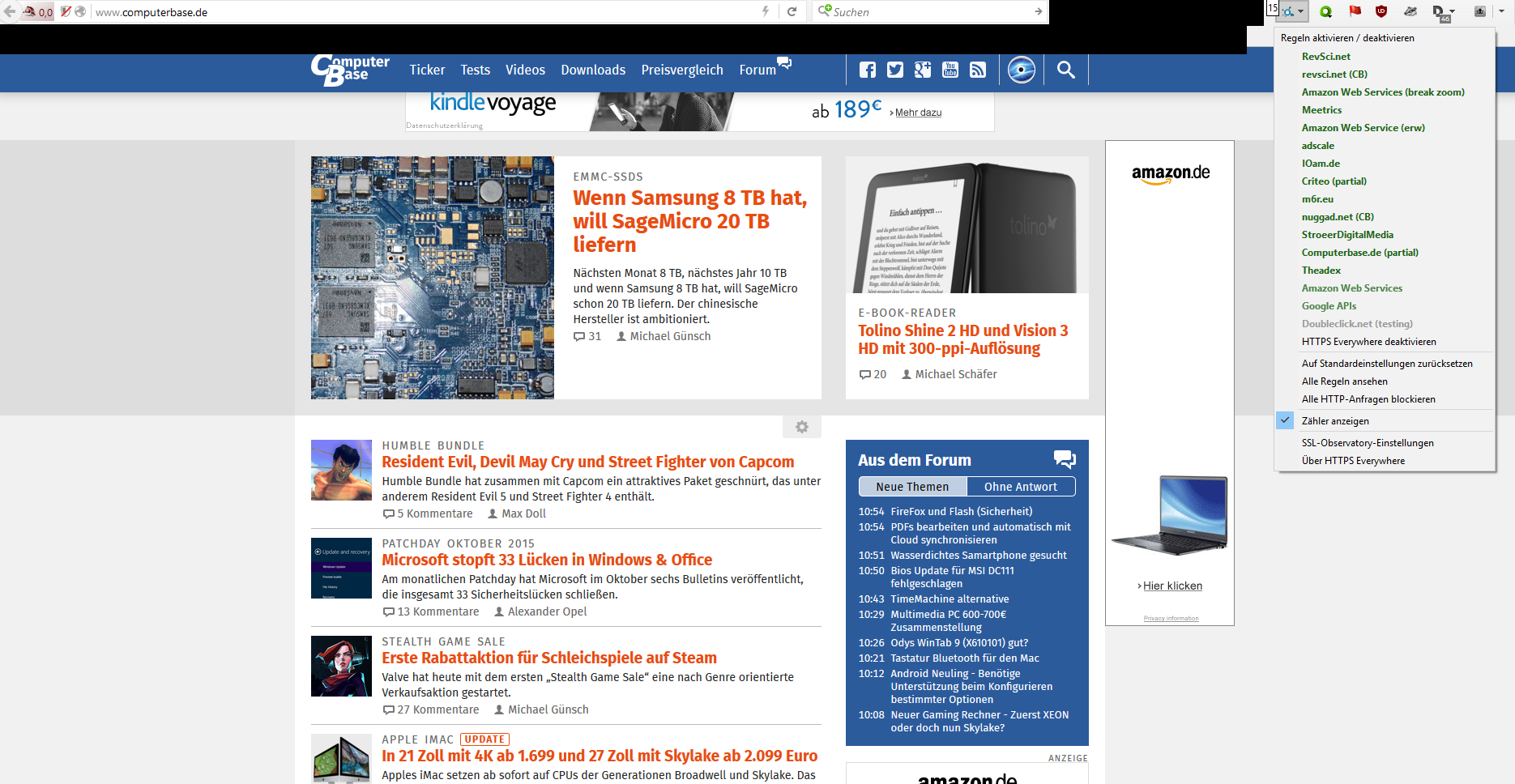Click the gray person extension icon
Screen dimensions: 1515x784
click(x=1479, y=11)
